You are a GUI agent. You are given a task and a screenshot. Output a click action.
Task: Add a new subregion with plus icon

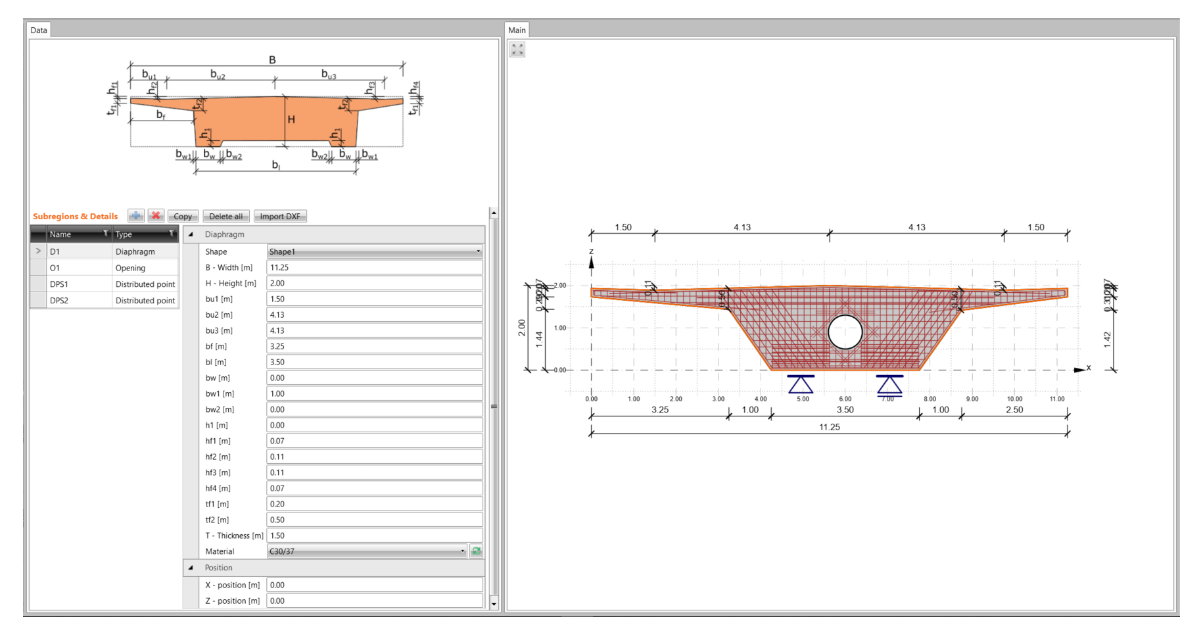[x=136, y=216]
